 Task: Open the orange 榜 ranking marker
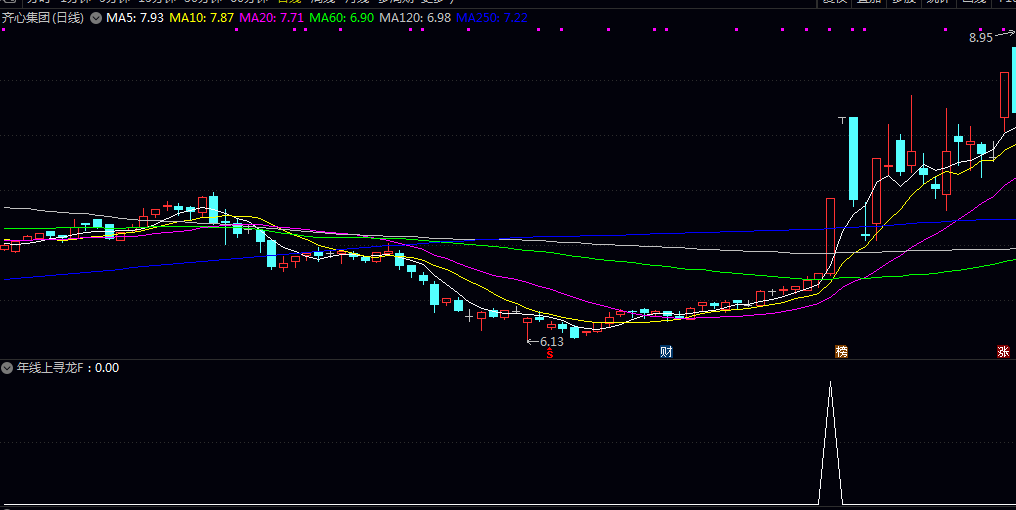842,352
